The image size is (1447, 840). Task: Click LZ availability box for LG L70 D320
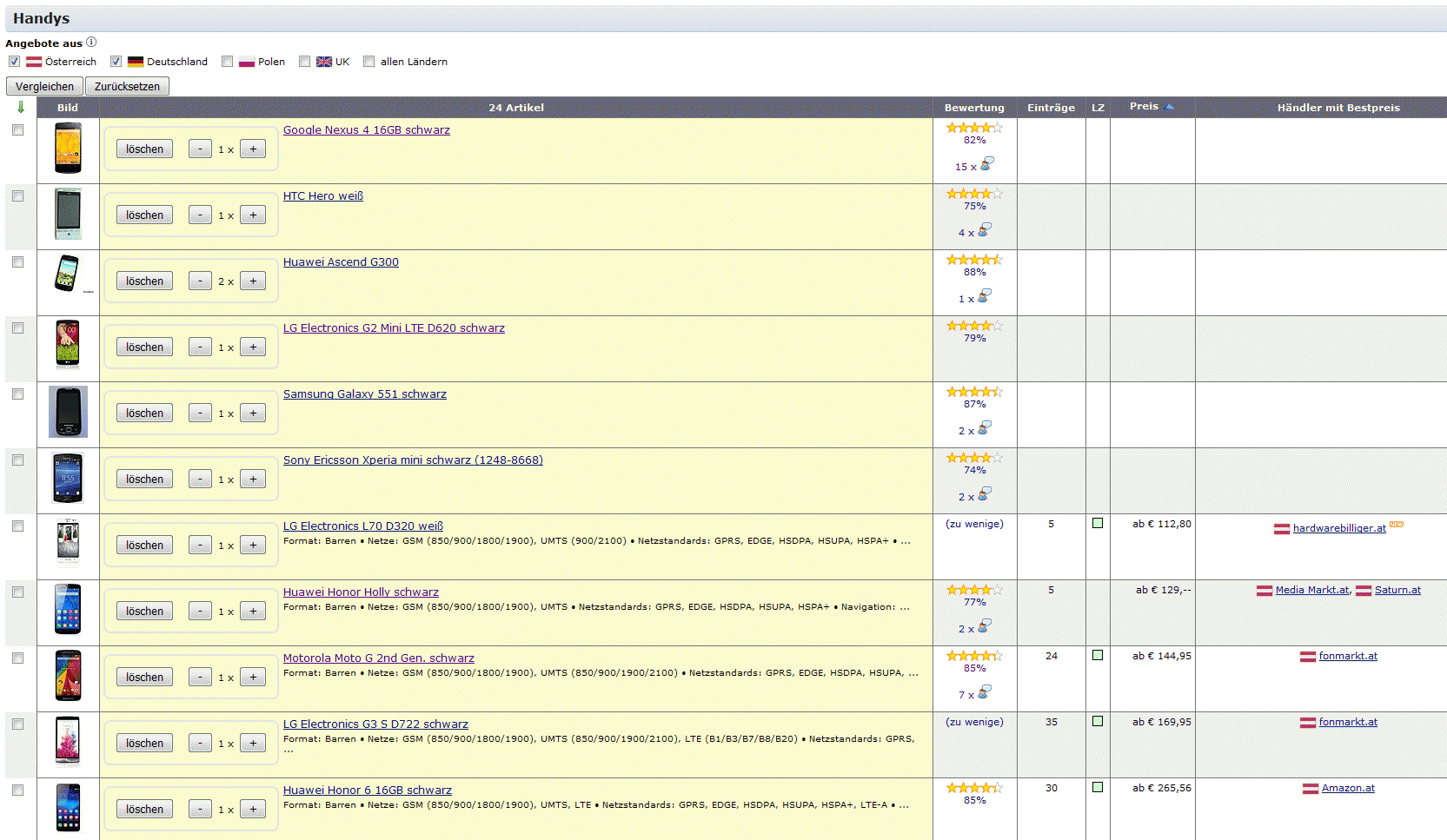(1098, 523)
